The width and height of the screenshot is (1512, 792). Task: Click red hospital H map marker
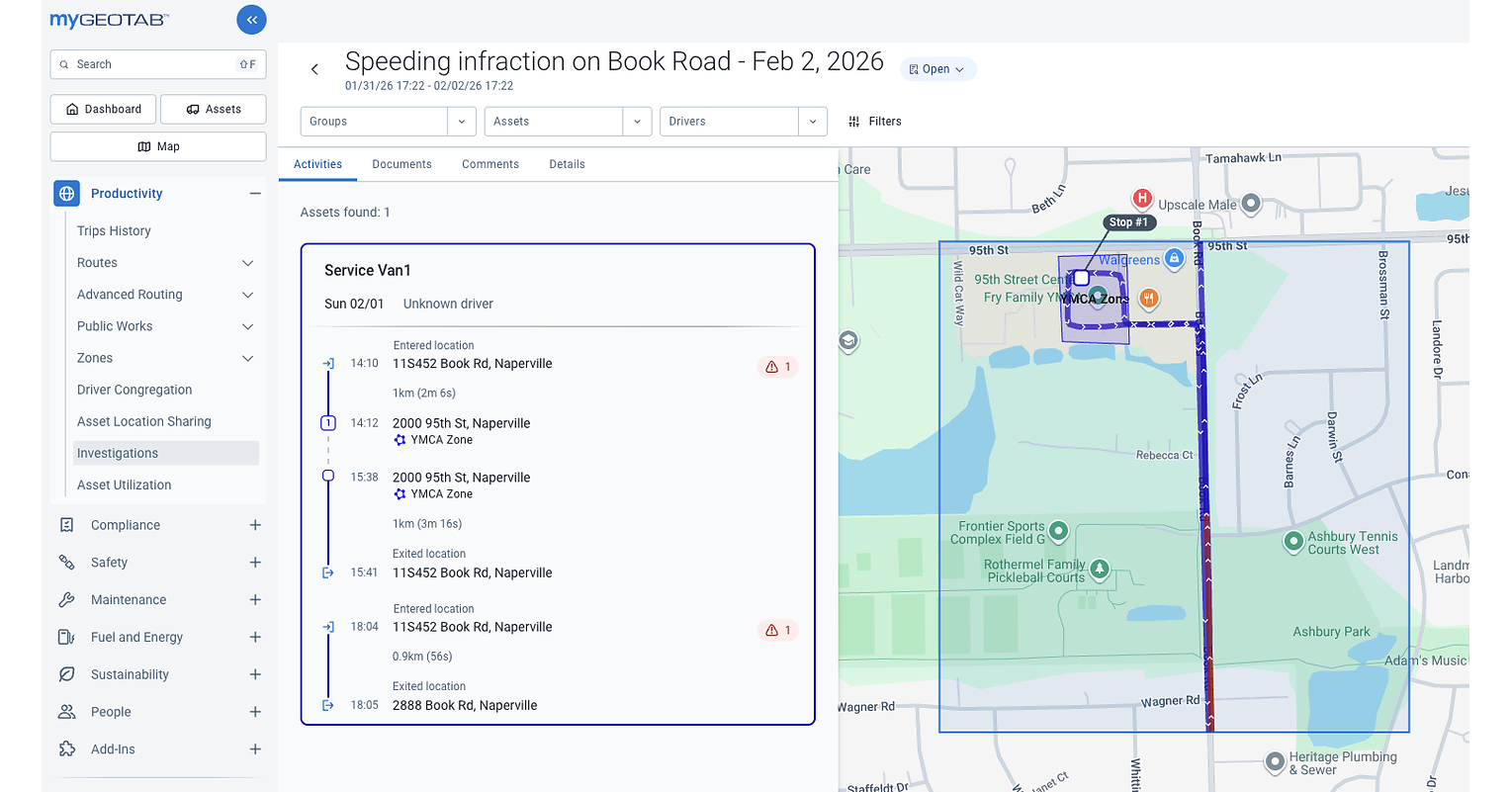click(1142, 198)
